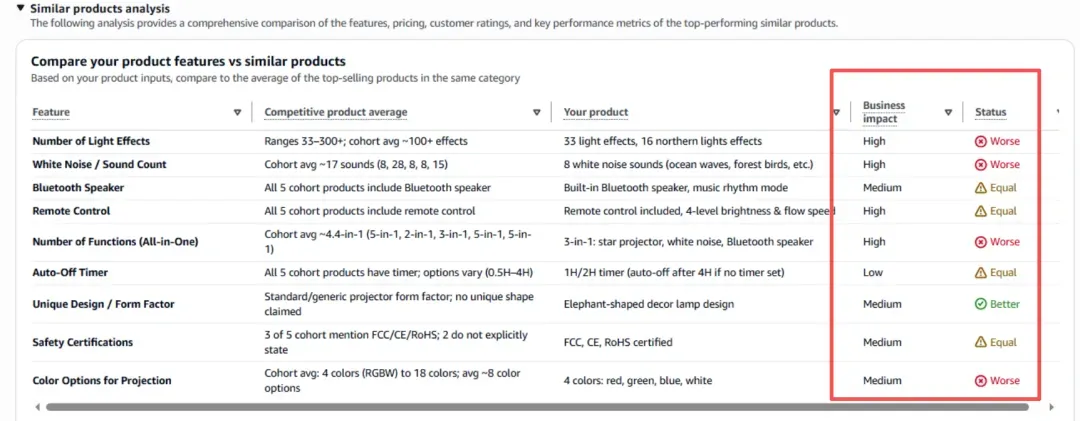Open the Feature column filter dropdown
The height and width of the screenshot is (421, 1080).
point(238,112)
